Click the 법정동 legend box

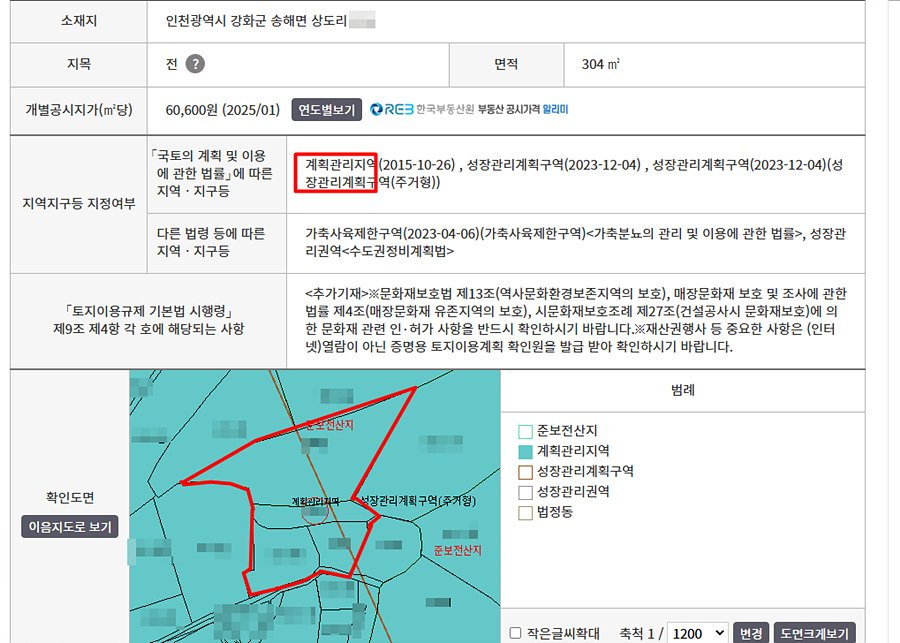click(x=526, y=512)
